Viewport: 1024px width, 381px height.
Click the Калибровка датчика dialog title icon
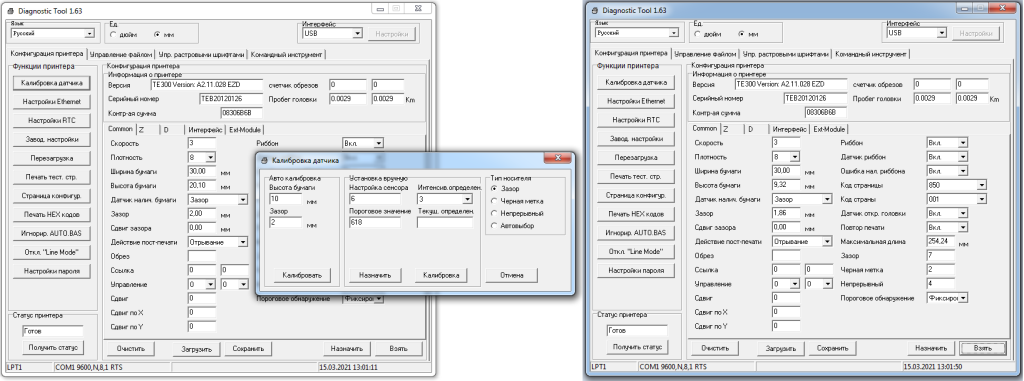tap(264, 159)
